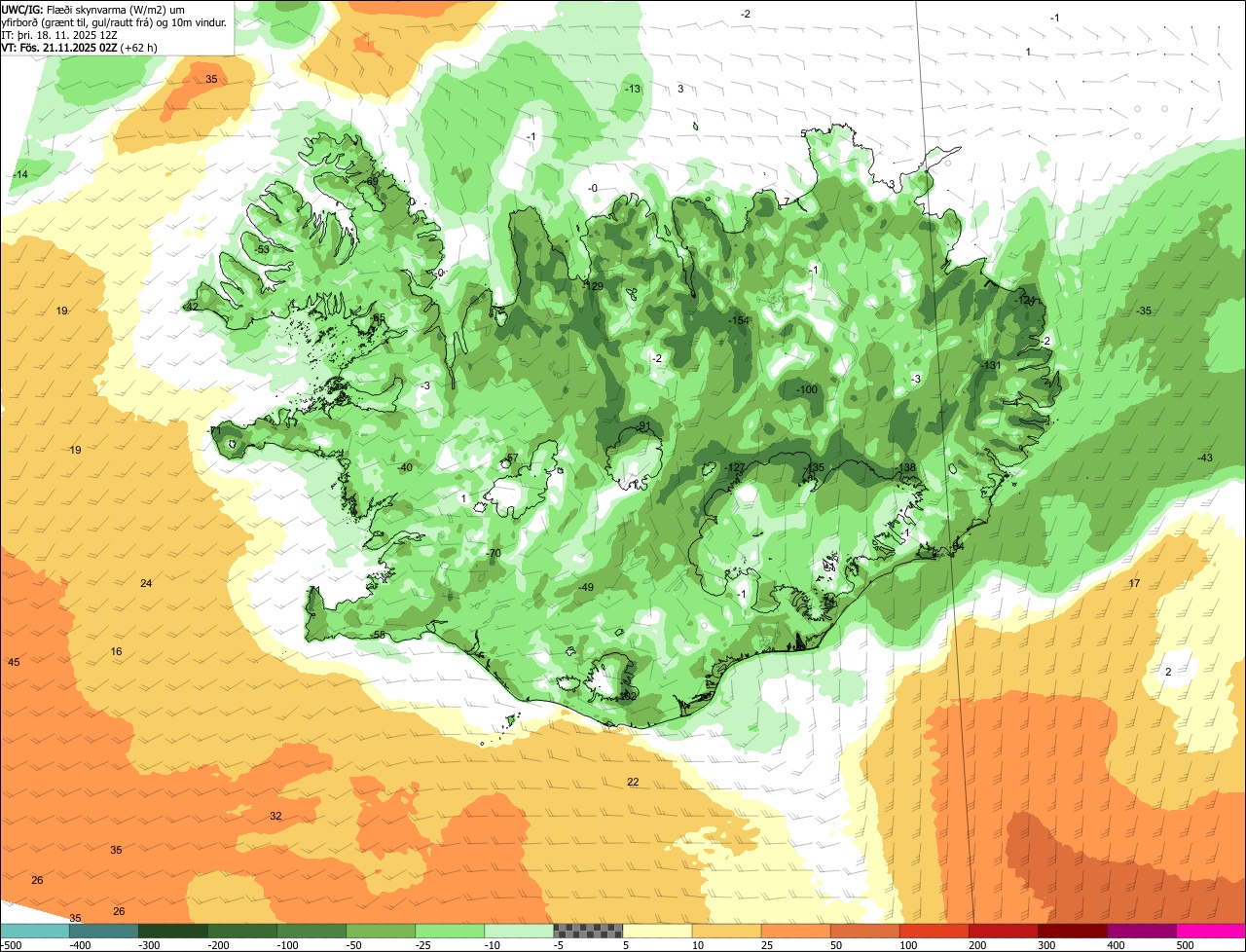Click the 25 to 50 orange legend swatch
The height and width of the screenshot is (952, 1246).
795,931
